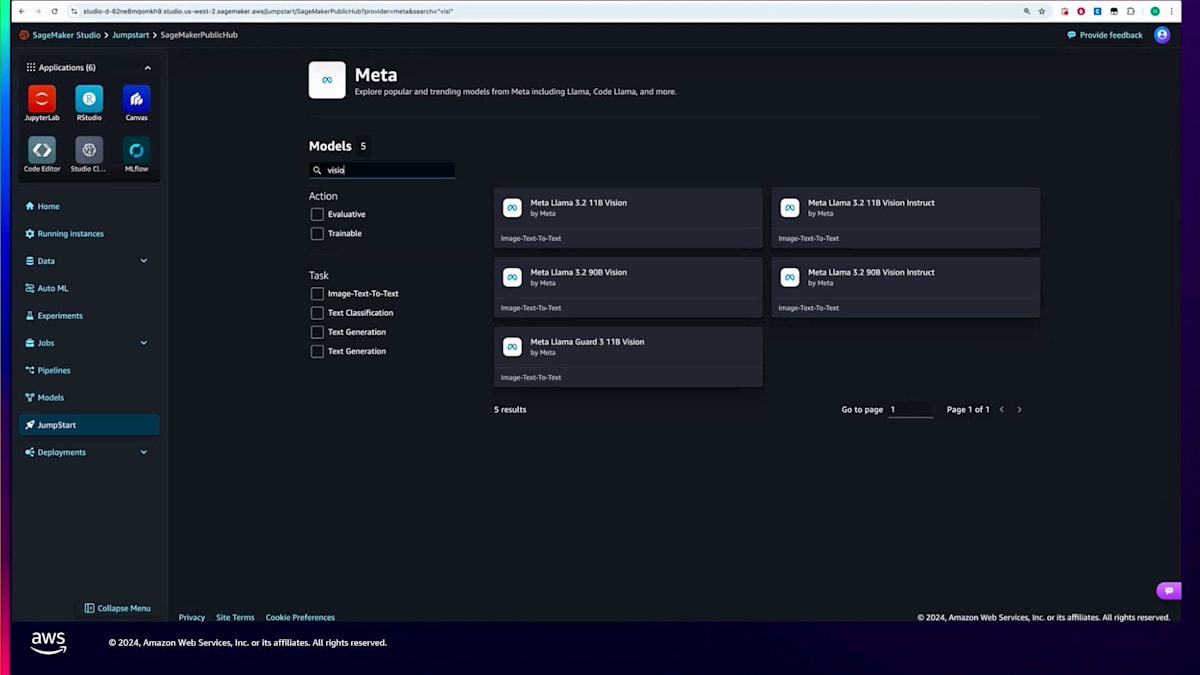The width and height of the screenshot is (1200, 675).
Task: Click the Meta icon on Llama 3.2 90B Vision card
Action: (512, 277)
